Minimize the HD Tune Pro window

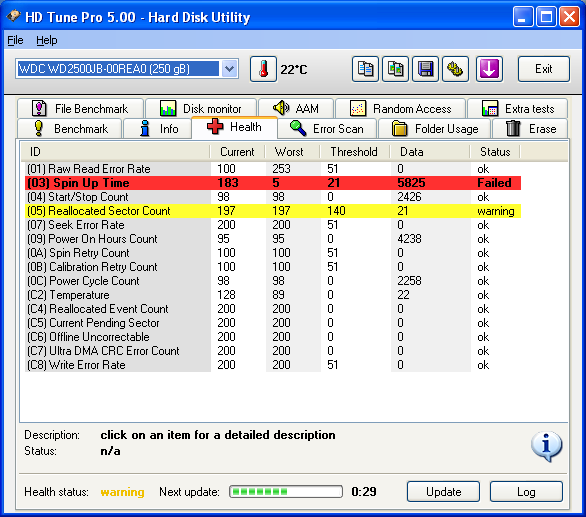tap(523, 16)
